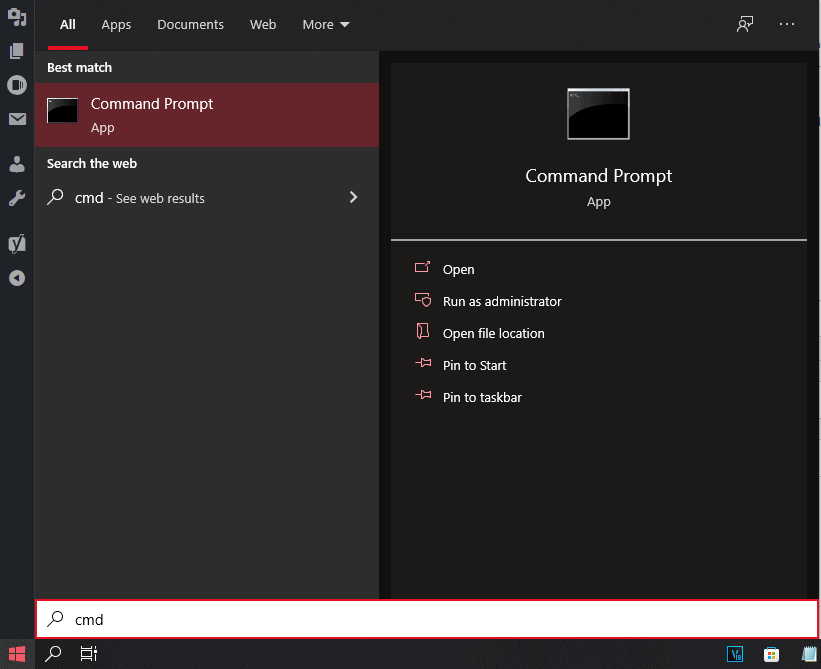The image size is (821, 669).
Task: Click the magnifier icon inside the search box
Action: click(55, 619)
